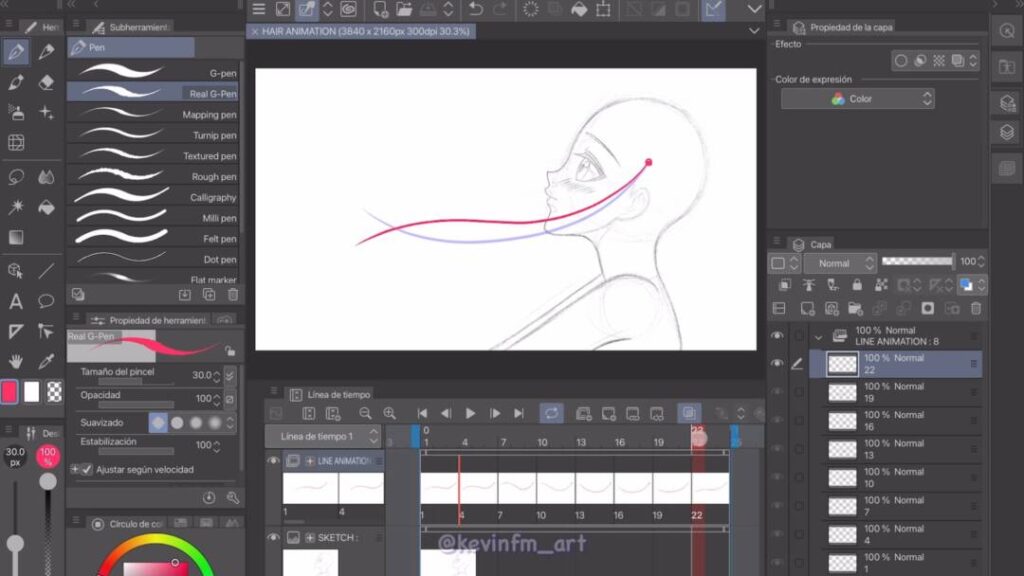Viewport: 1024px width, 576px height.
Task: Select the Pen tool in the toolbox
Action: pos(16,52)
